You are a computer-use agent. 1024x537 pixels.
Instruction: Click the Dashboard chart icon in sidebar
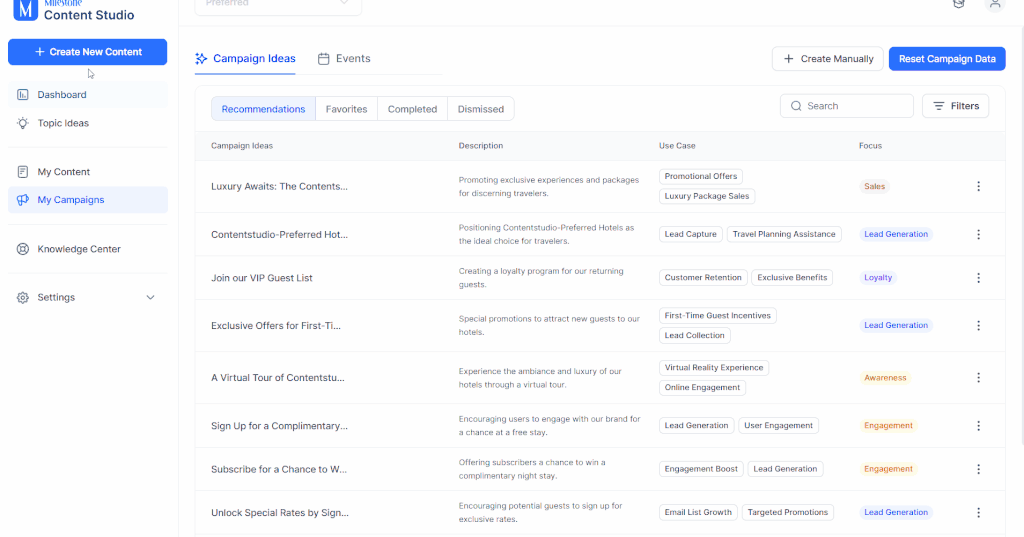point(23,95)
